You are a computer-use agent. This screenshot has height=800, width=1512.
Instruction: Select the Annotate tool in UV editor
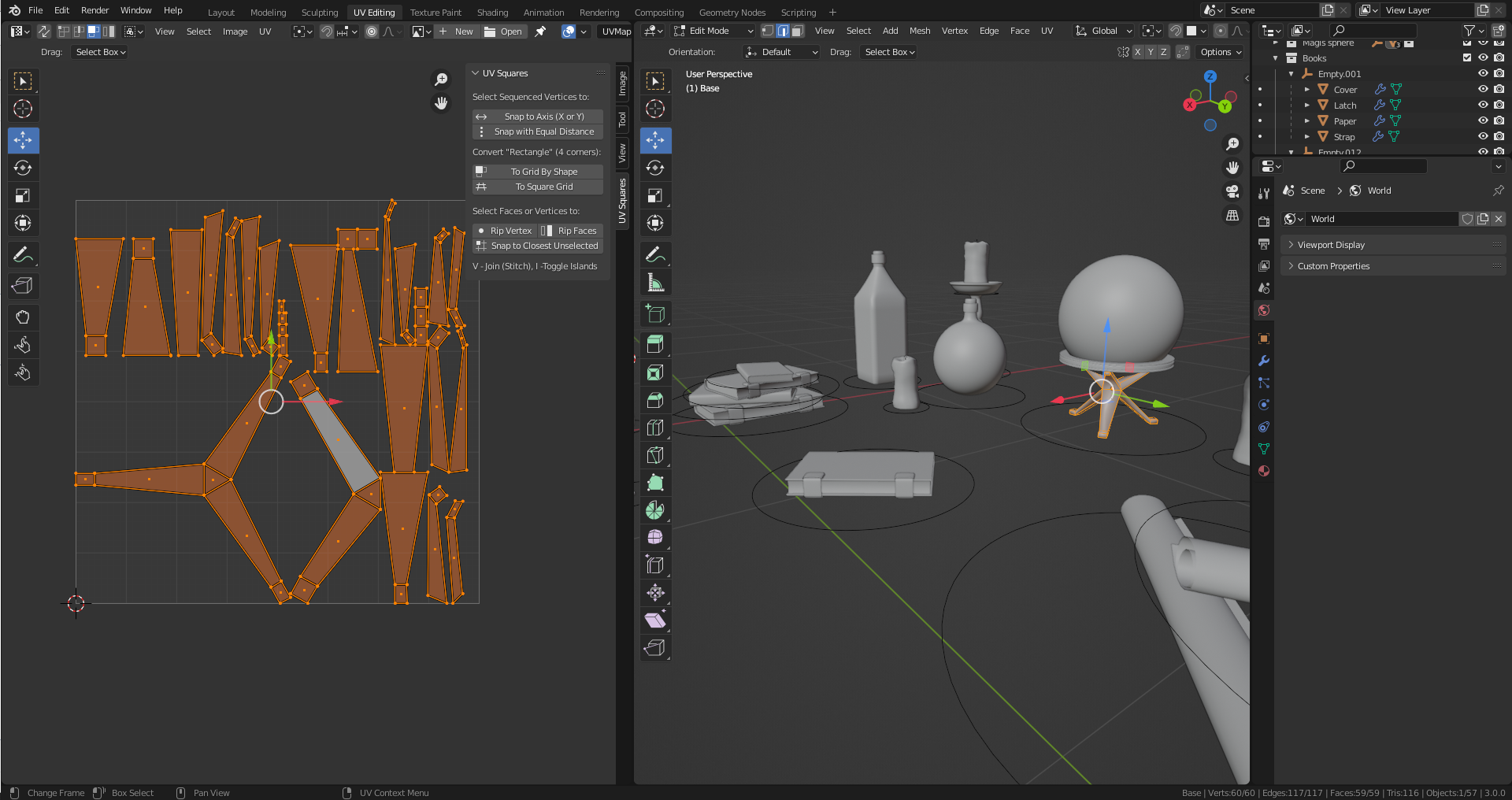point(23,254)
